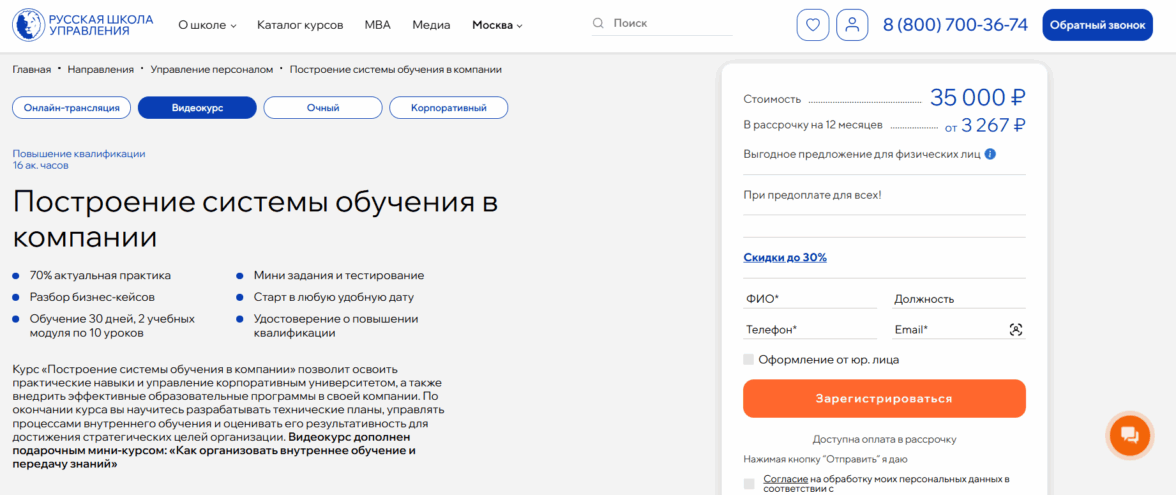Image resolution: width=1176 pixels, height=495 pixels.
Task: Click the 70% актуальная практика bullet
Action: coord(100,275)
